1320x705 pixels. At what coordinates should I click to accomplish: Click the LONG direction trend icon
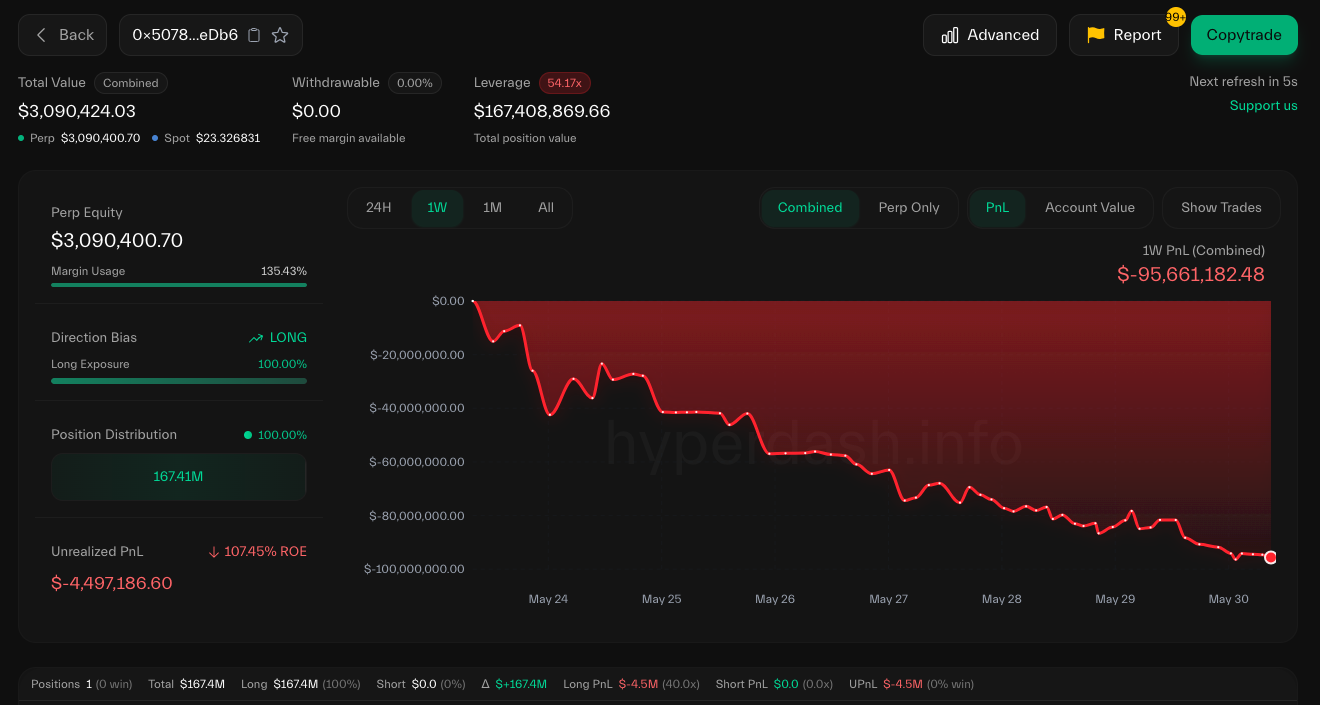coord(257,338)
